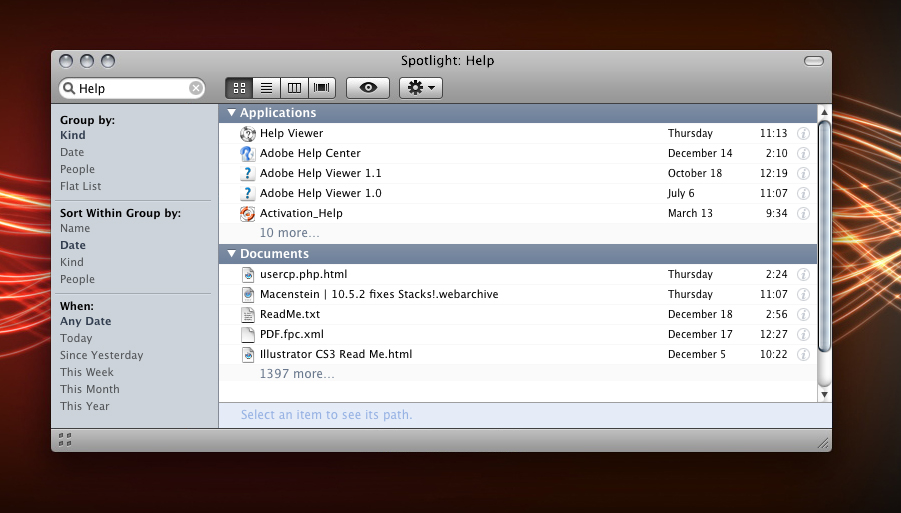The width and height of the screenshot is (901, 513).
Task: Filter results to This Year
Action: [84, 406]
